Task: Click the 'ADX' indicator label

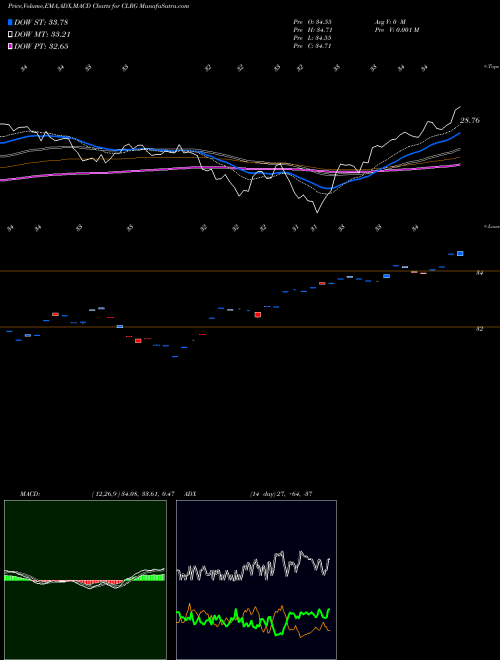Action: 190,494
